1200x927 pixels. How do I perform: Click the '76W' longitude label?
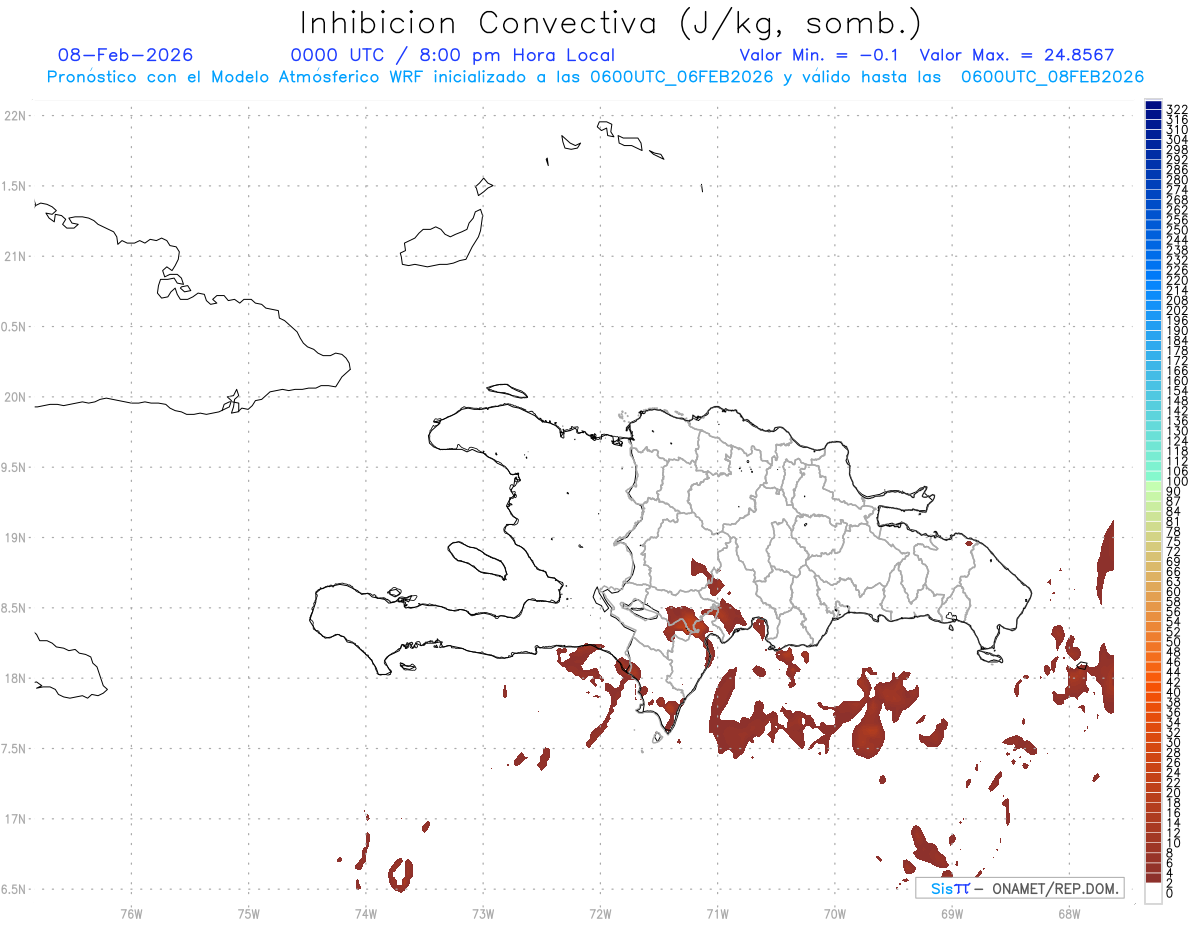pos(131,913)
